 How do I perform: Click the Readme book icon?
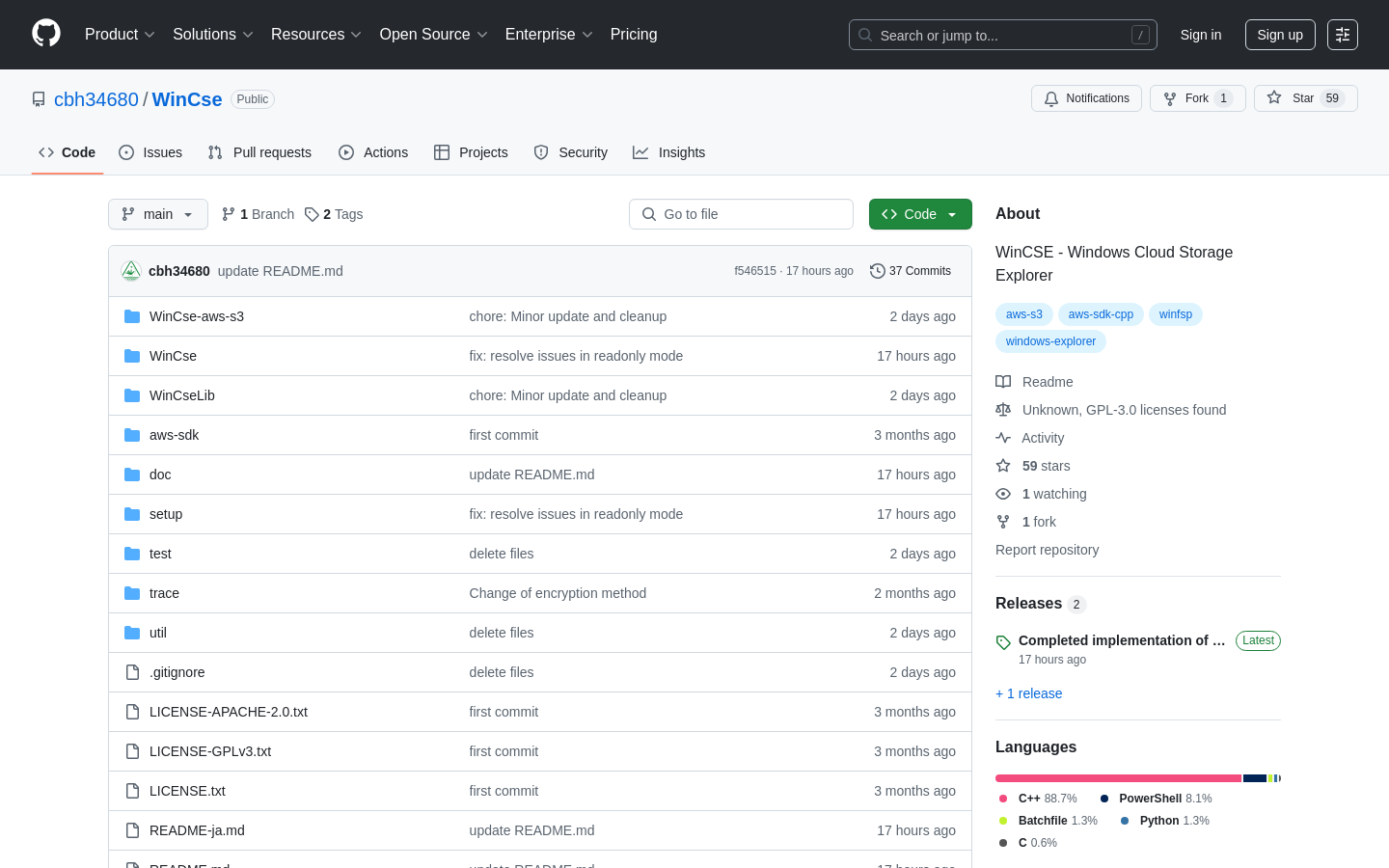pyautogui.click(x=1003, y=382)
